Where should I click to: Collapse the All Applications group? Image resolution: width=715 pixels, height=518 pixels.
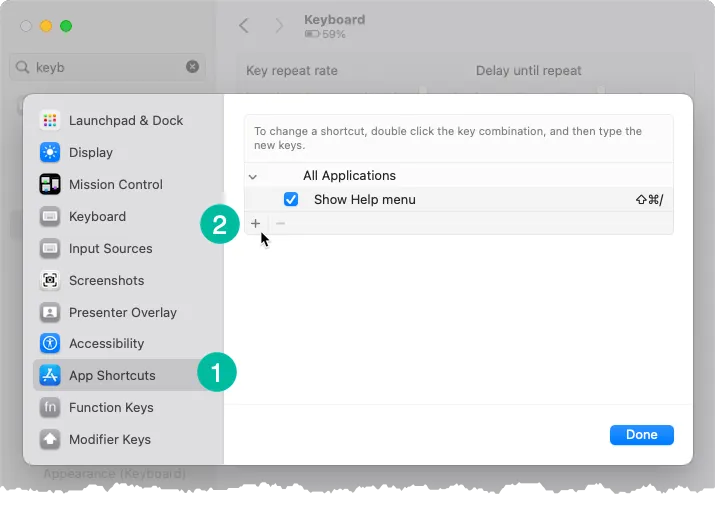(x=253, y=176)
